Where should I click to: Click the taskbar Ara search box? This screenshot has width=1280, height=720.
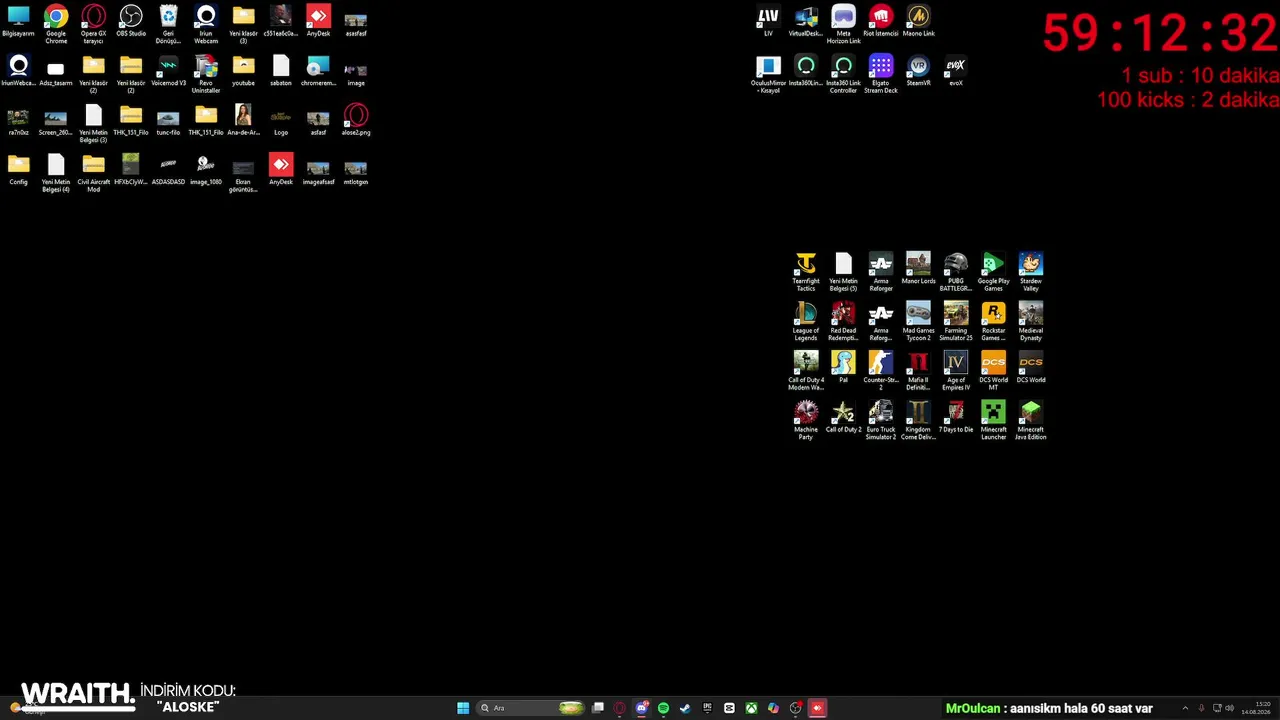pos(532,708)
